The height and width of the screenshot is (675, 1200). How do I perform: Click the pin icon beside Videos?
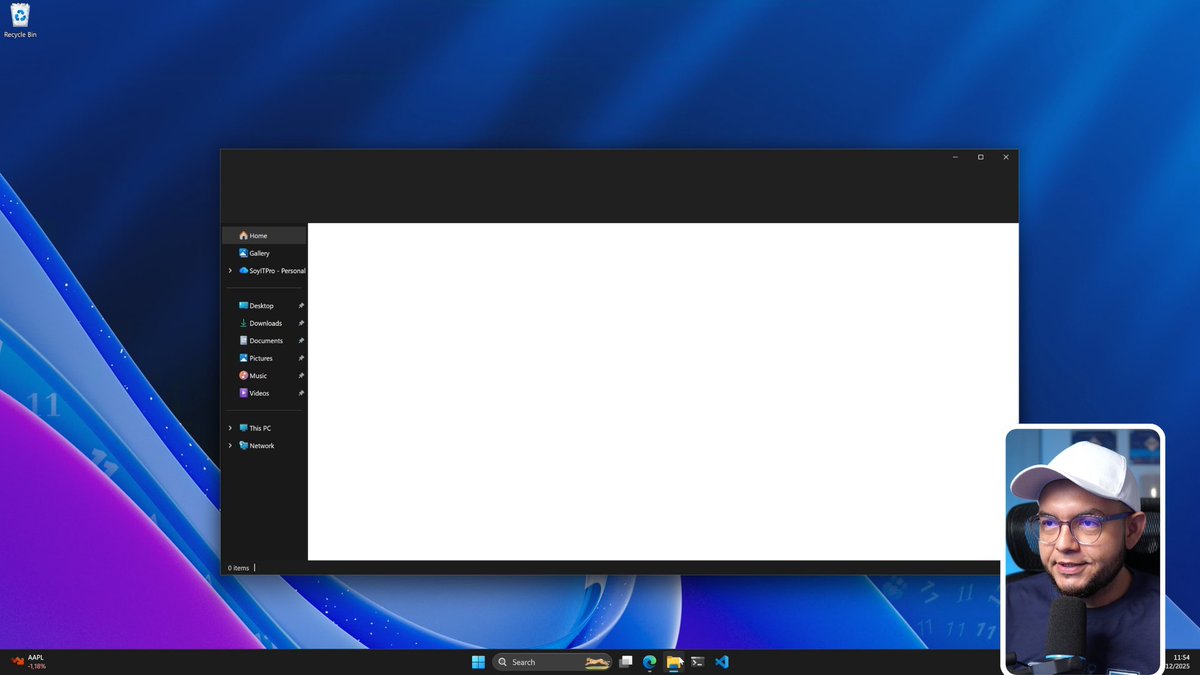point(301,393)
